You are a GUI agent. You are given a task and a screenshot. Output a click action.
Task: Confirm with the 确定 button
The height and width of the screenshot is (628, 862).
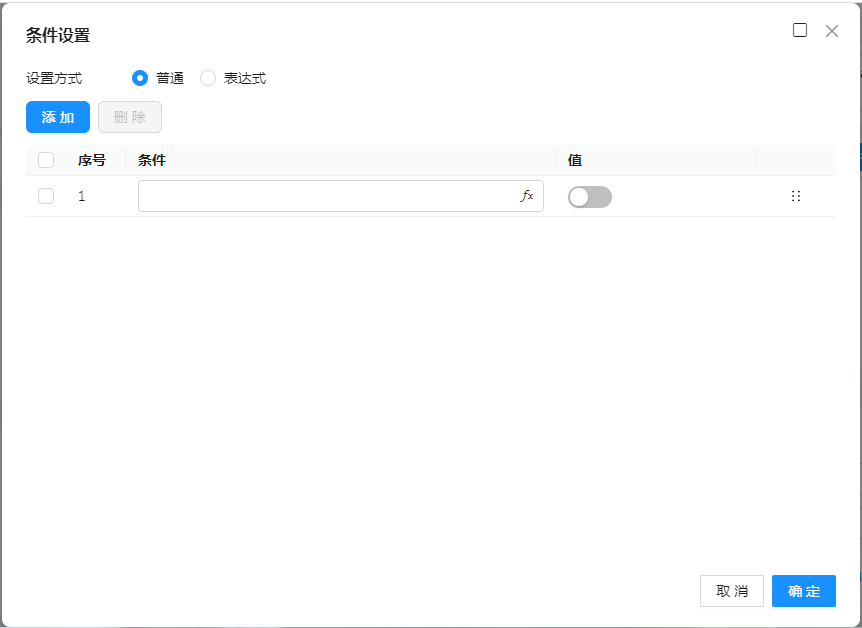point(804,591)
